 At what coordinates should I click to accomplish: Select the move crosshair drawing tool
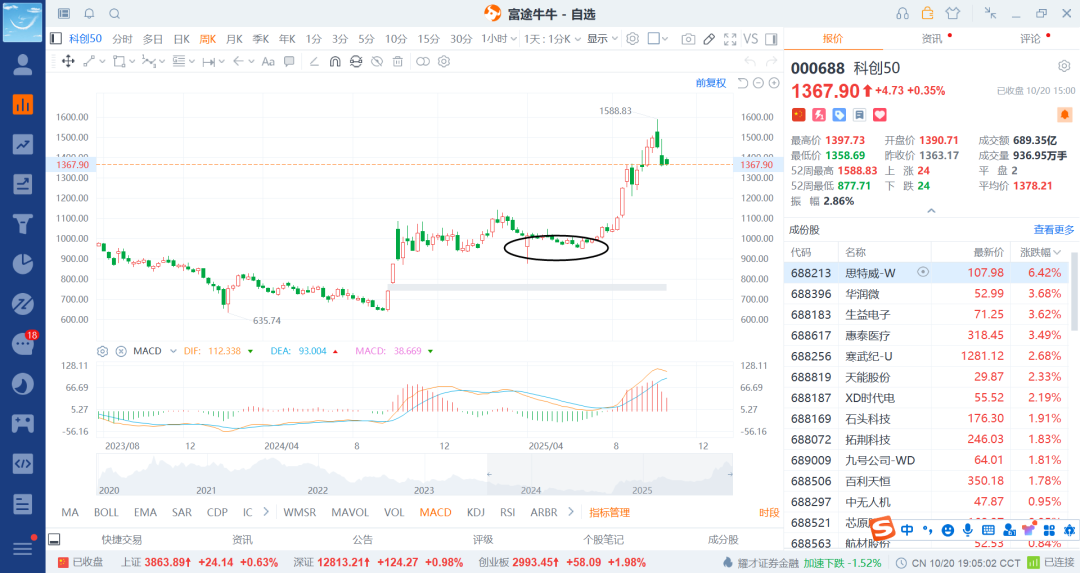pyautogui.click(x=68, y=61)
